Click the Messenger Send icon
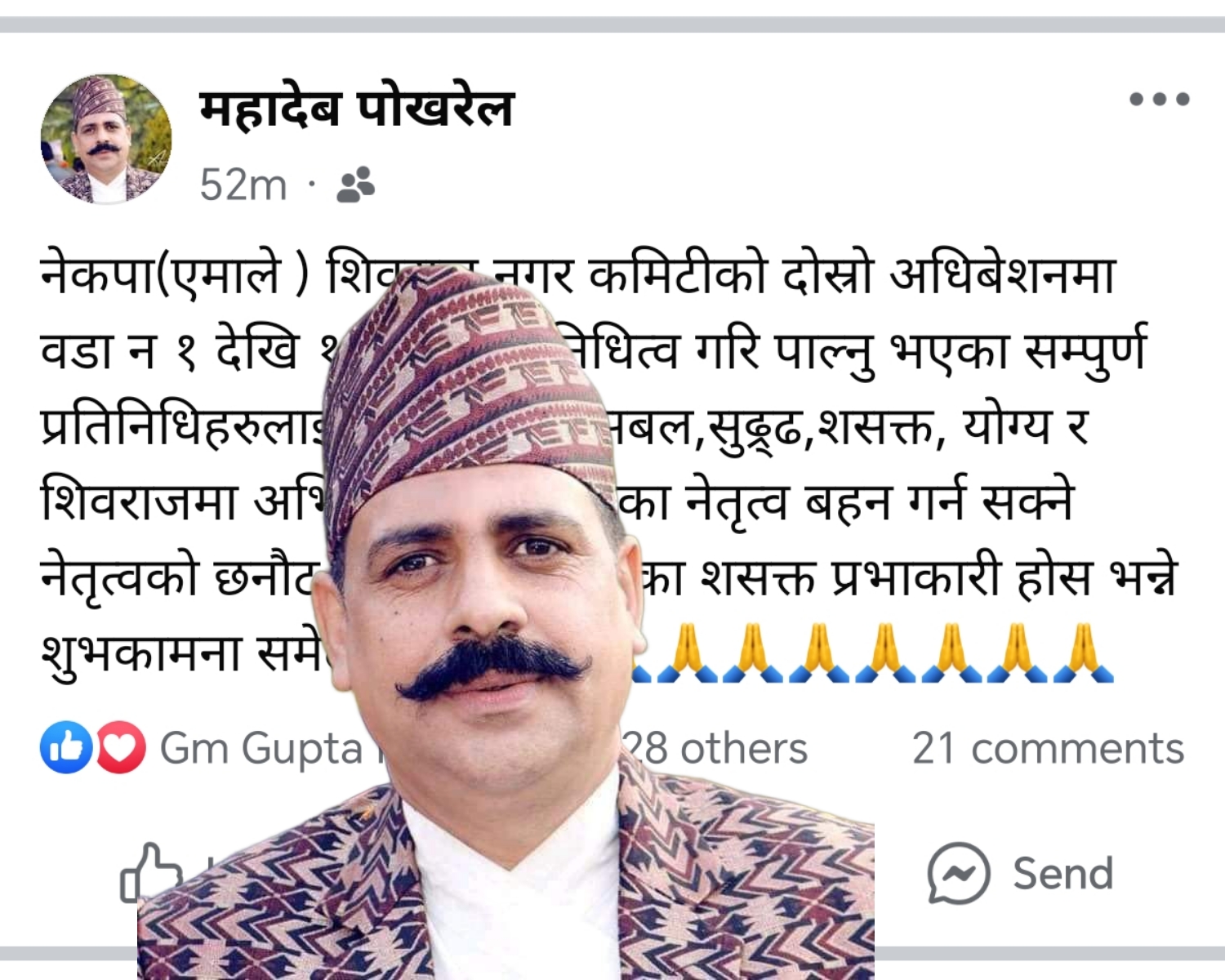The width and height of the screenshot is (1225, 980). click(959, 873)
